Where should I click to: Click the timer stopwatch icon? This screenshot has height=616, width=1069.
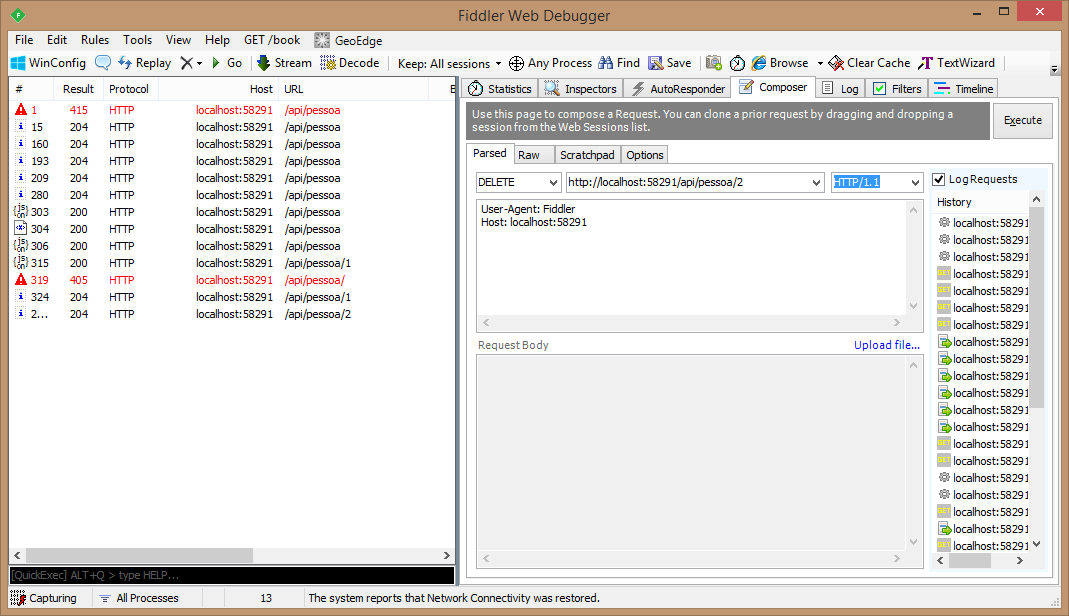(737, 63)
